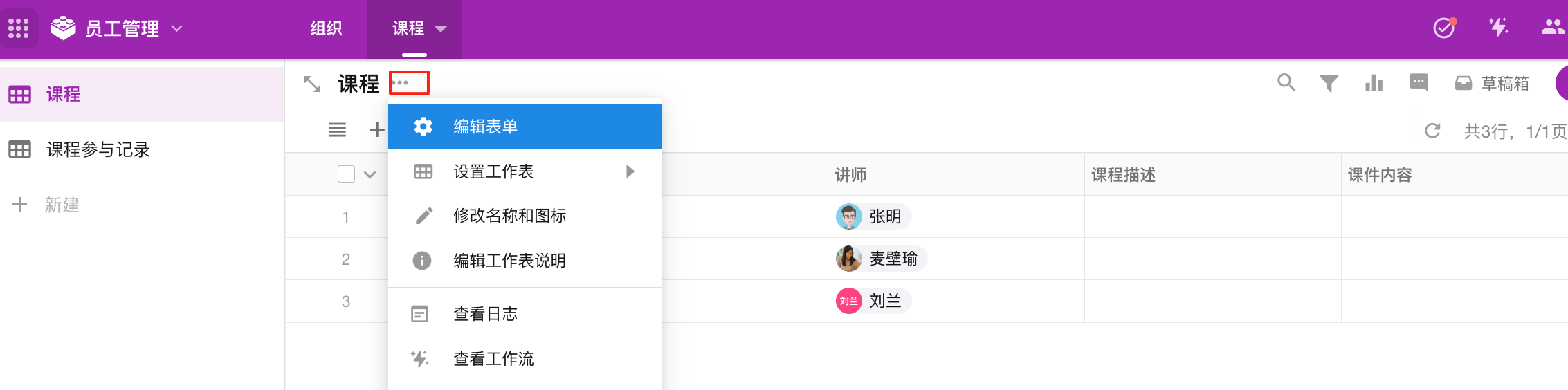Choose 编辑工作表说明 menu item
Image resolution: width=1568 pixels, height=390 pixels.
tap(525, 261)
